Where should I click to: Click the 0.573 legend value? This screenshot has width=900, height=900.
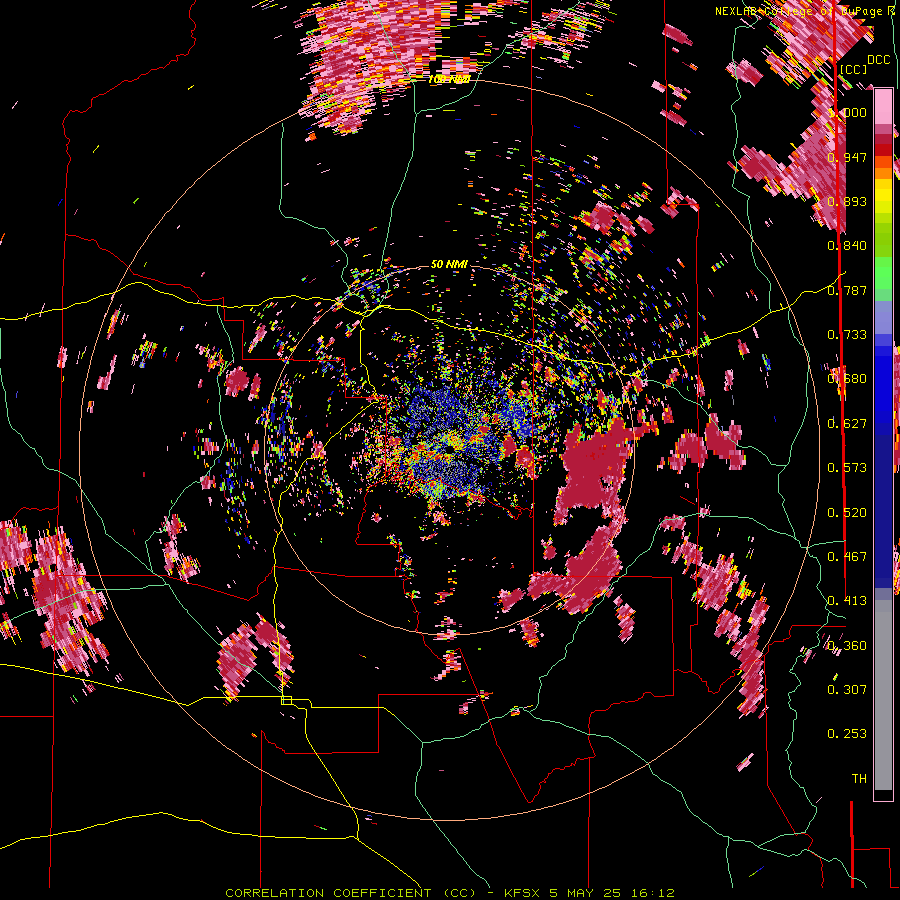click(847, 468)
